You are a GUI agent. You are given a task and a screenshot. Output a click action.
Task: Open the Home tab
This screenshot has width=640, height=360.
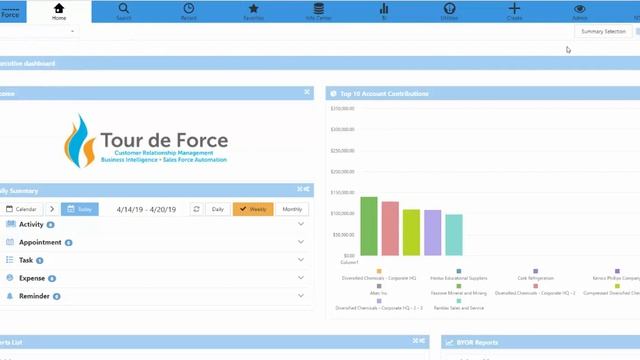point(59,11)
